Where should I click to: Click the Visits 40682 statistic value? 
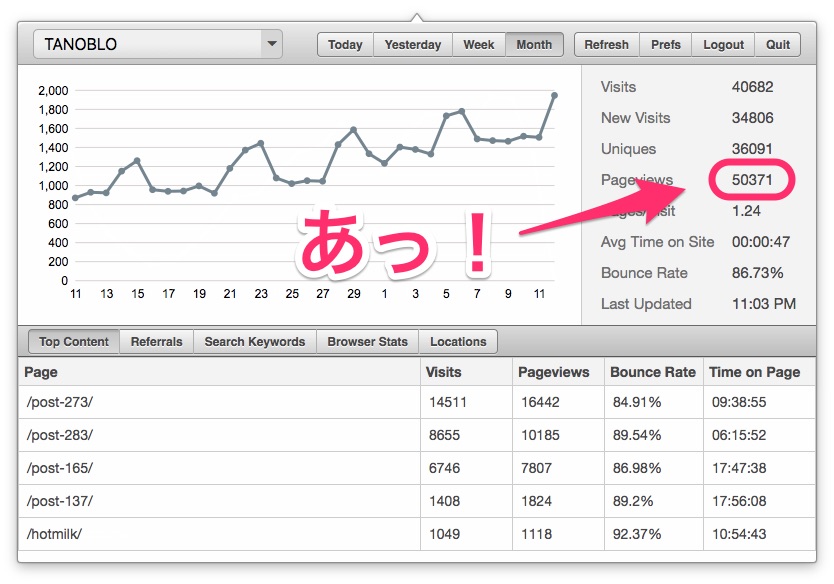click(x=752, y=87)
